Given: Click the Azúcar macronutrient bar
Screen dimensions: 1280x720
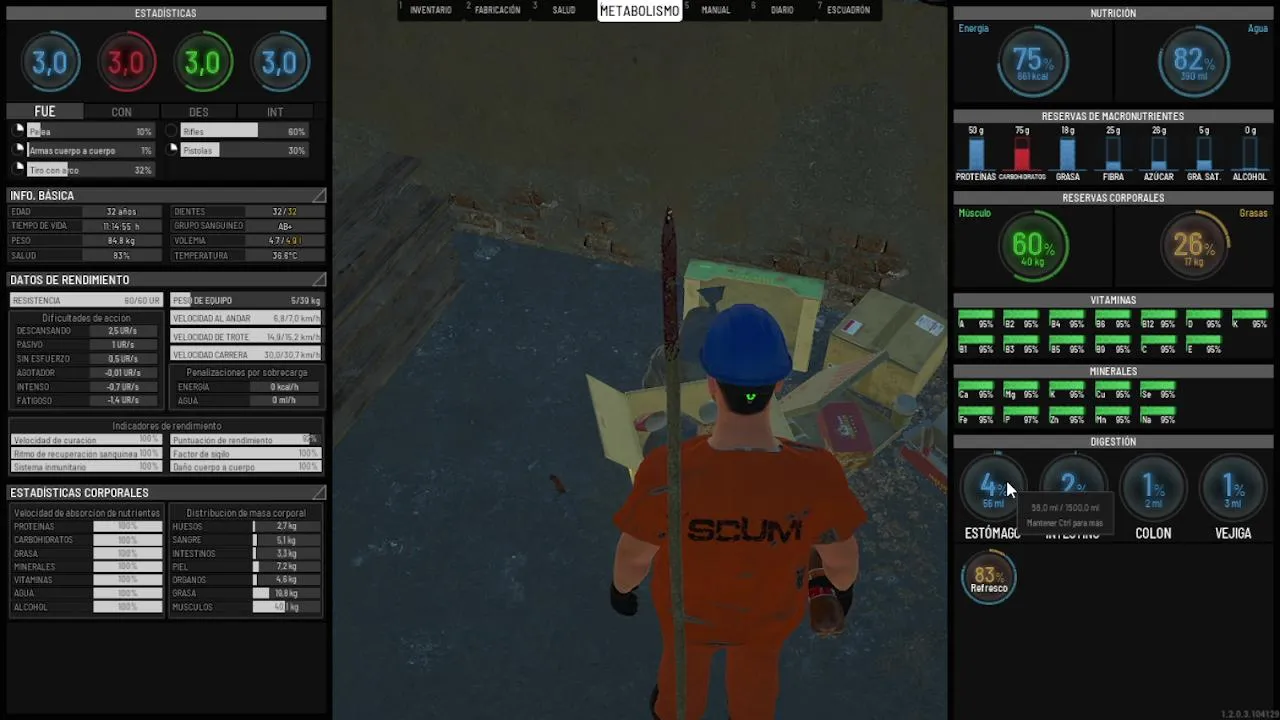Looking at the screenshot, I should point(1158,154).
